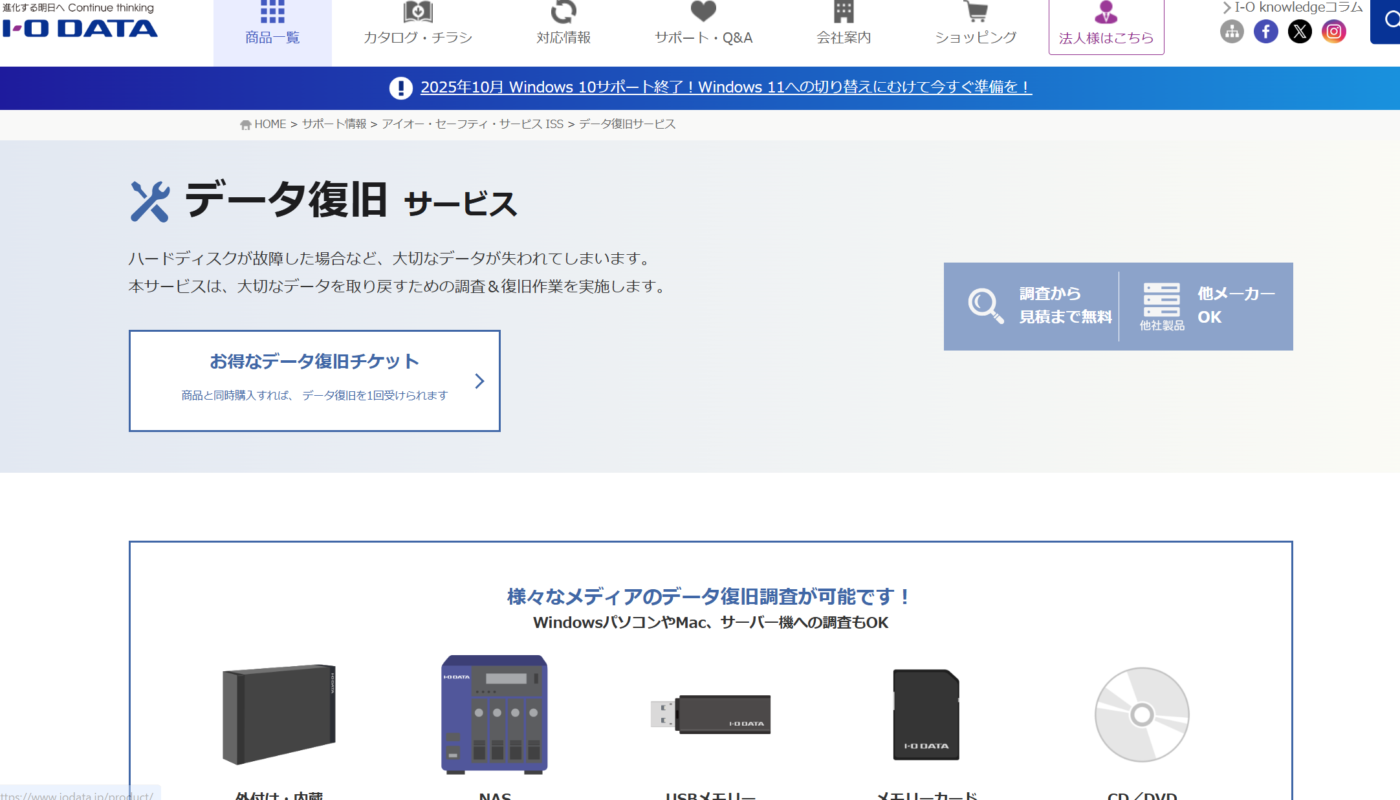Click the カタログ・チラシ catalog icon

[x=416, y=12]
